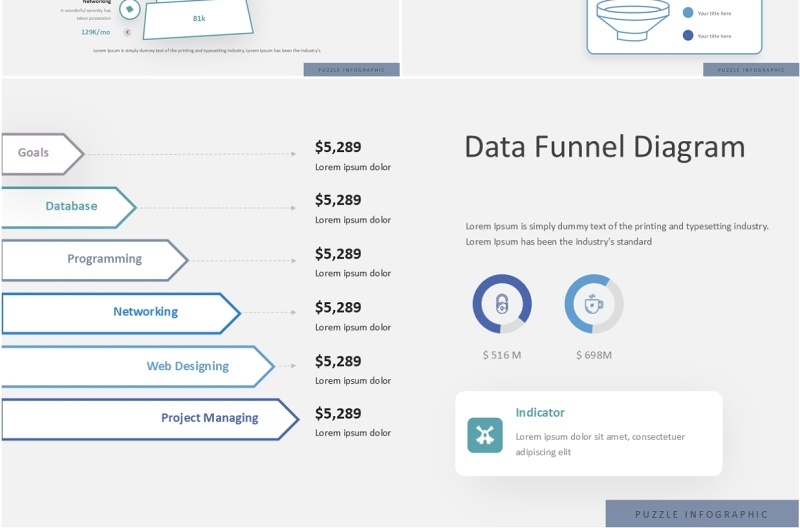Click the small gray left arrow near 129K/mo
800x528 pixels.
pyautogui.click(x=127, y=32)
